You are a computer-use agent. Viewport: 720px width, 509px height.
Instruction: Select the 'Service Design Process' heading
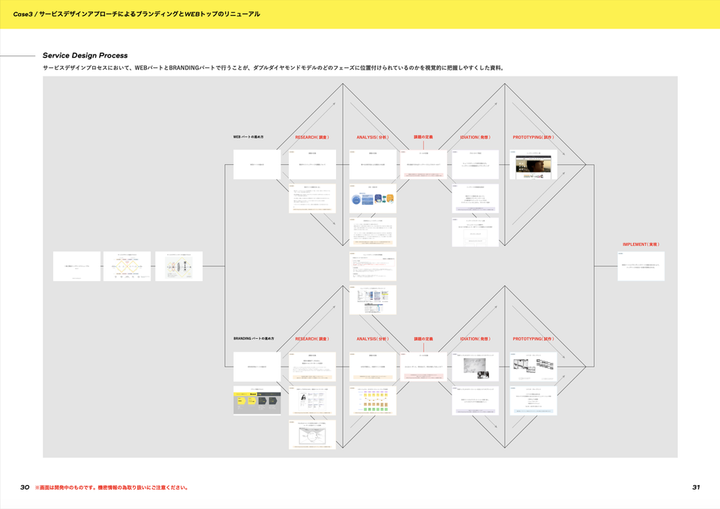tap(85, 55)
